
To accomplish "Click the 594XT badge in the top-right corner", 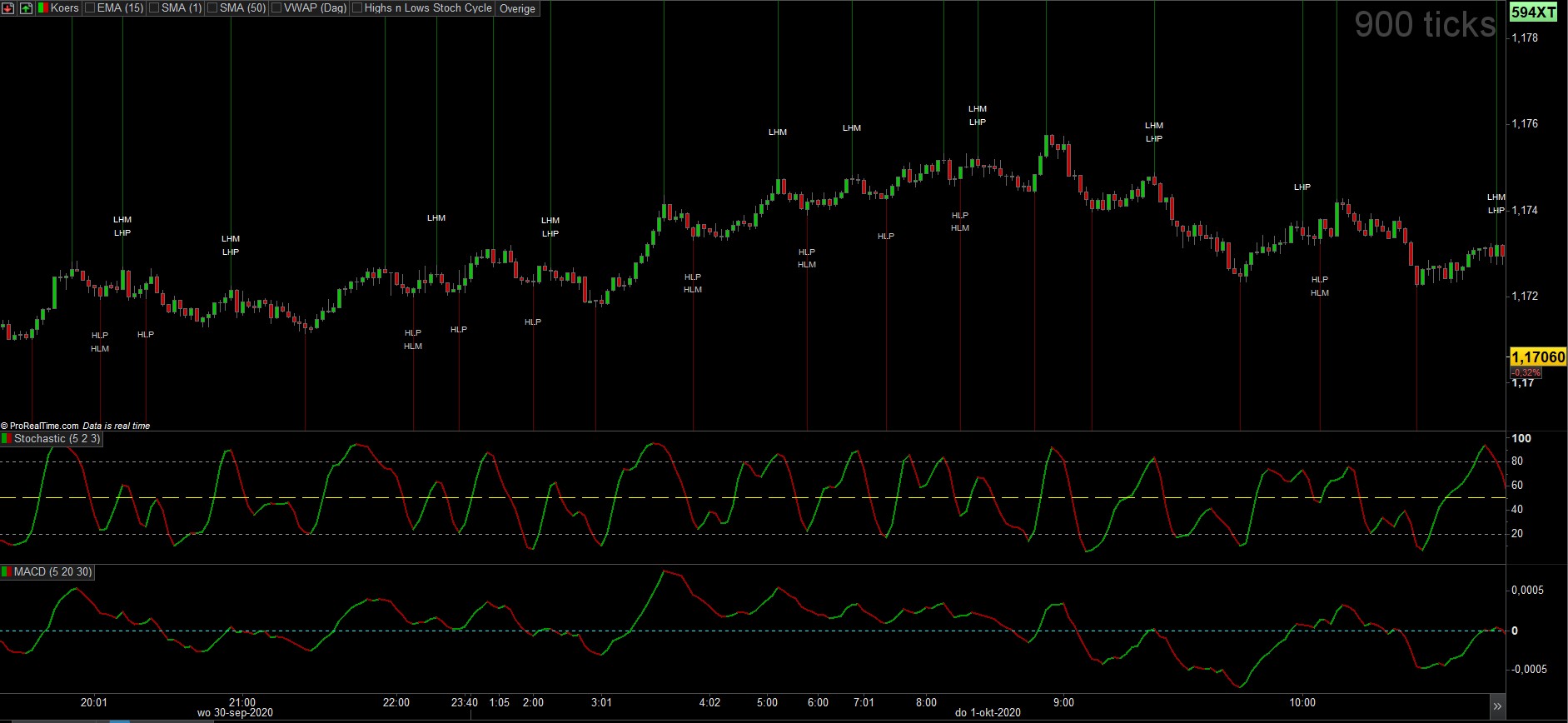I will coord(1534,12).
